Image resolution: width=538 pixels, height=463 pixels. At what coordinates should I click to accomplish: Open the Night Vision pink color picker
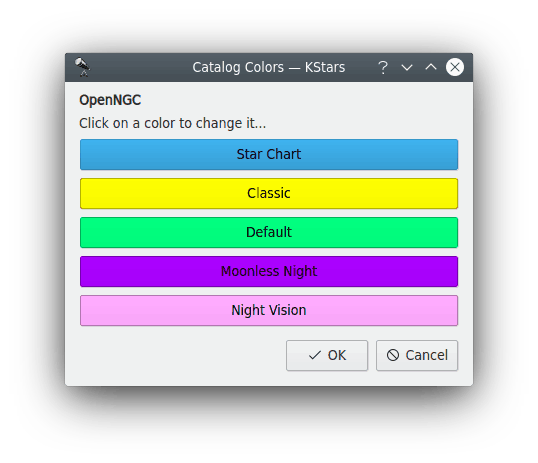[269, 310]
